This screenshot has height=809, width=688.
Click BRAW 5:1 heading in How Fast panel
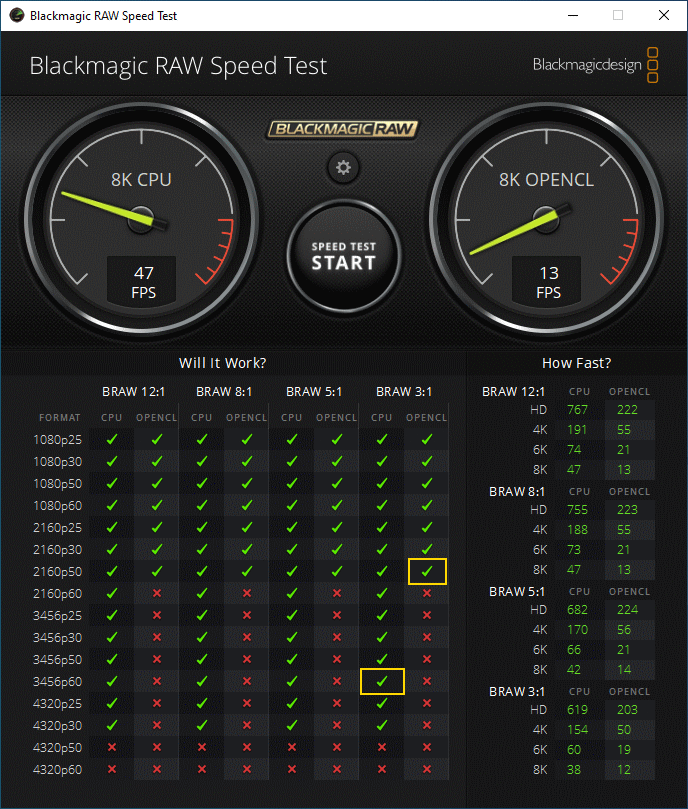coord(517,592)
